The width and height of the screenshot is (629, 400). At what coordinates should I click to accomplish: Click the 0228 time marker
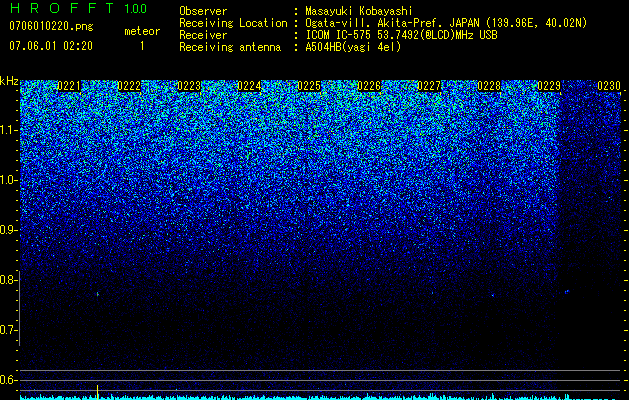pos(489,86)
